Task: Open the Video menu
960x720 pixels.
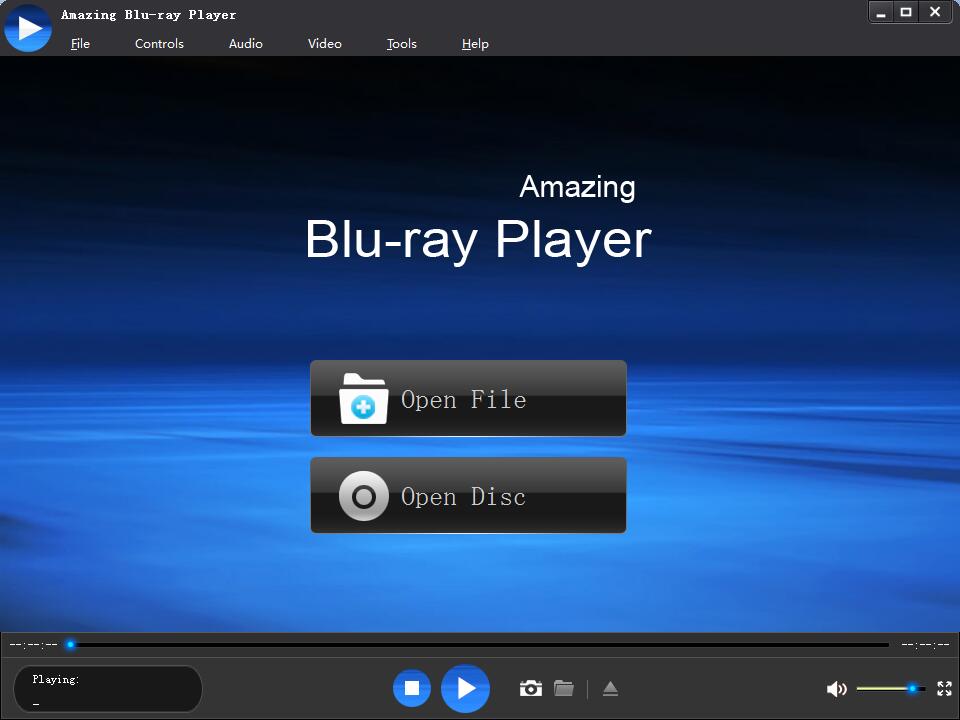Action: (x=324, y=43)
